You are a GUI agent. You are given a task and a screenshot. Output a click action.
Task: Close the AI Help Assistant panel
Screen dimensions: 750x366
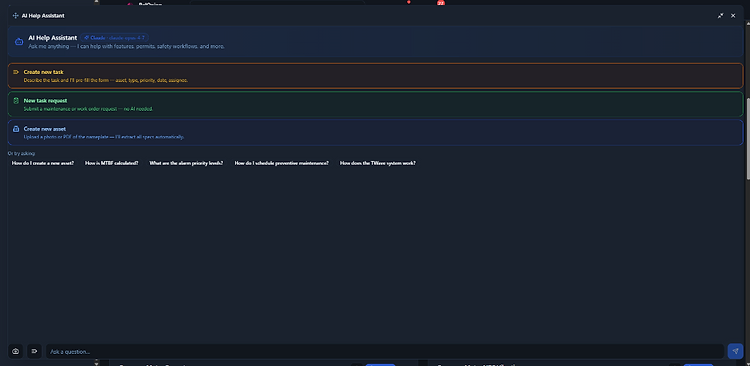733,16
